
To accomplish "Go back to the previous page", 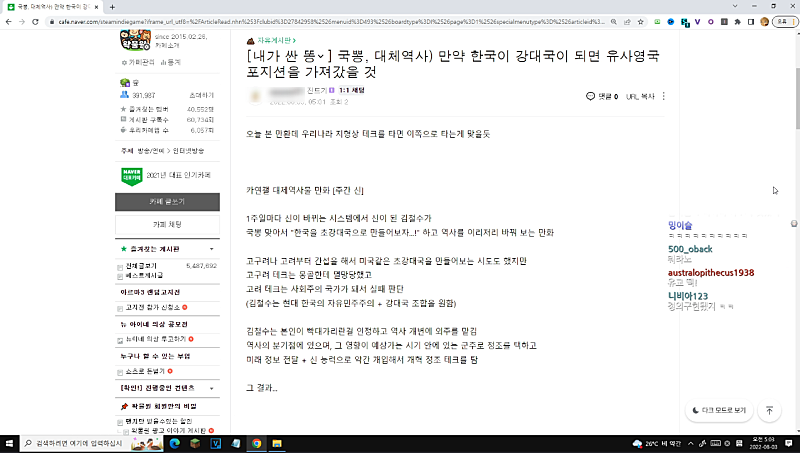I will 8,22.
